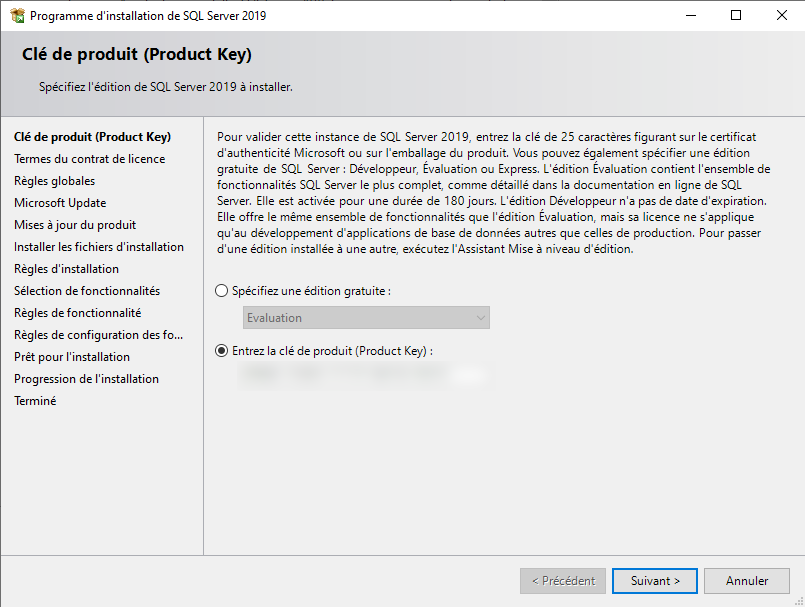
Task: Click the Annuler button
Action: click(x=747, y=581)
